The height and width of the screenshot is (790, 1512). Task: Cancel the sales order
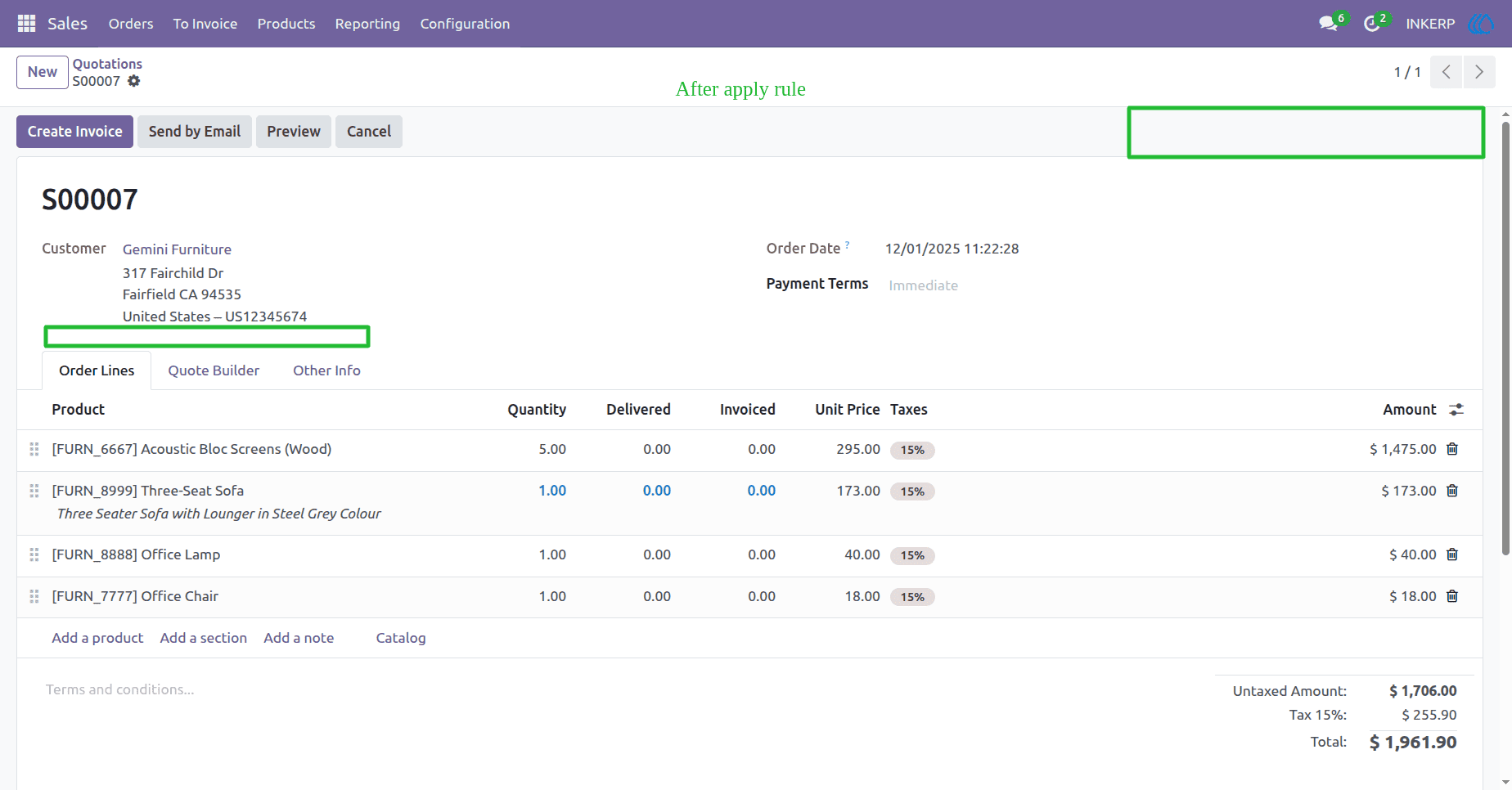tap(369, 132)
